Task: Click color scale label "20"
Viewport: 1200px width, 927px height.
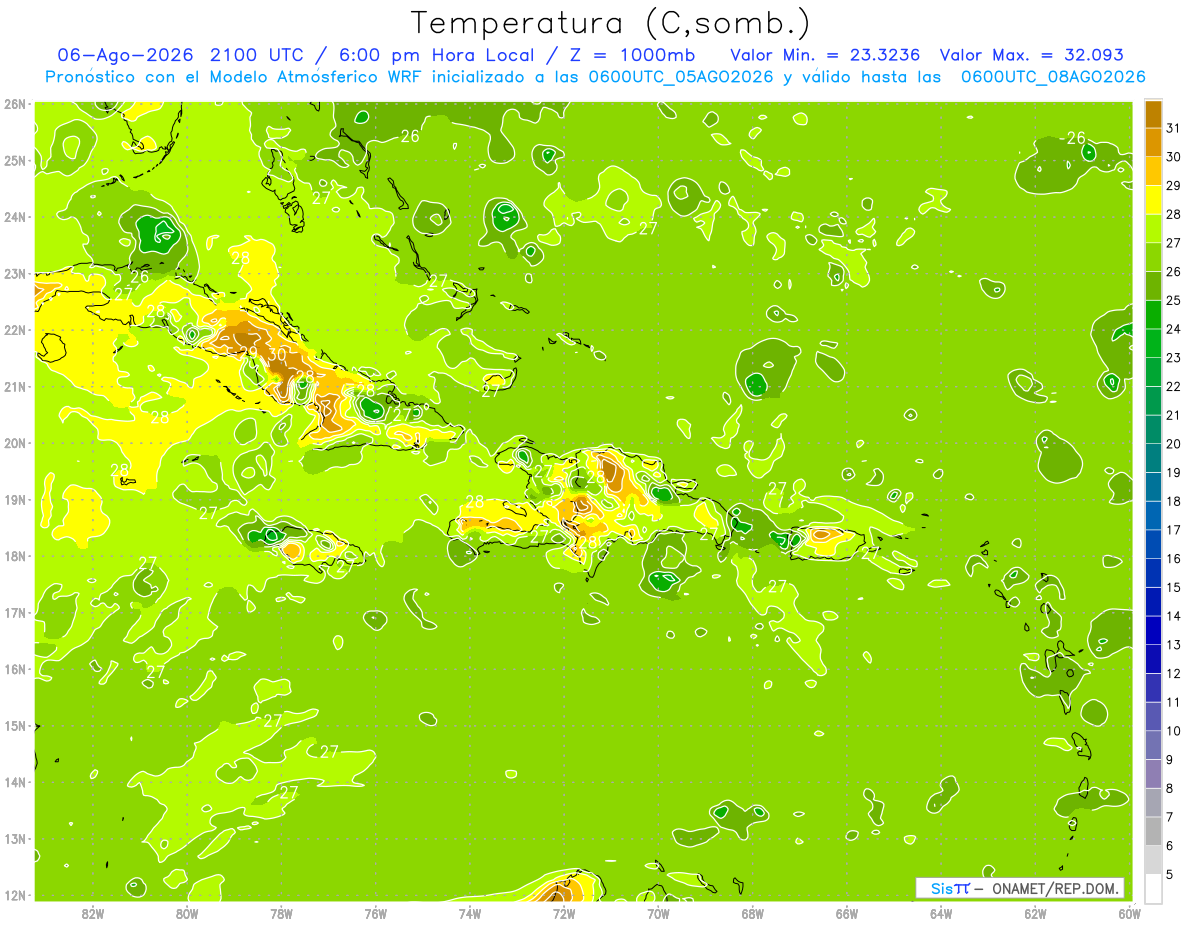Action: coord(1174,444)
